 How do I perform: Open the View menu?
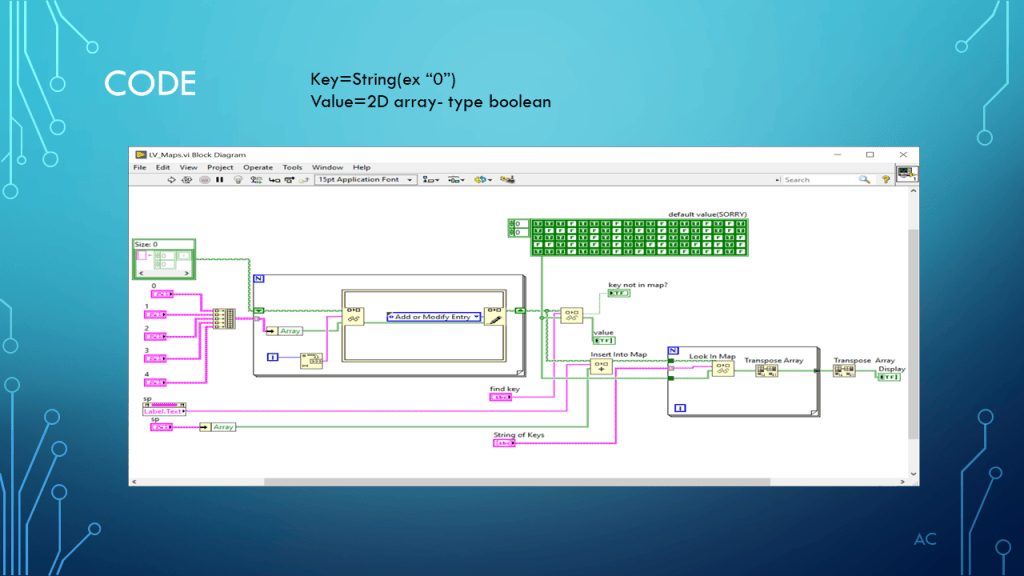point(188,167)
